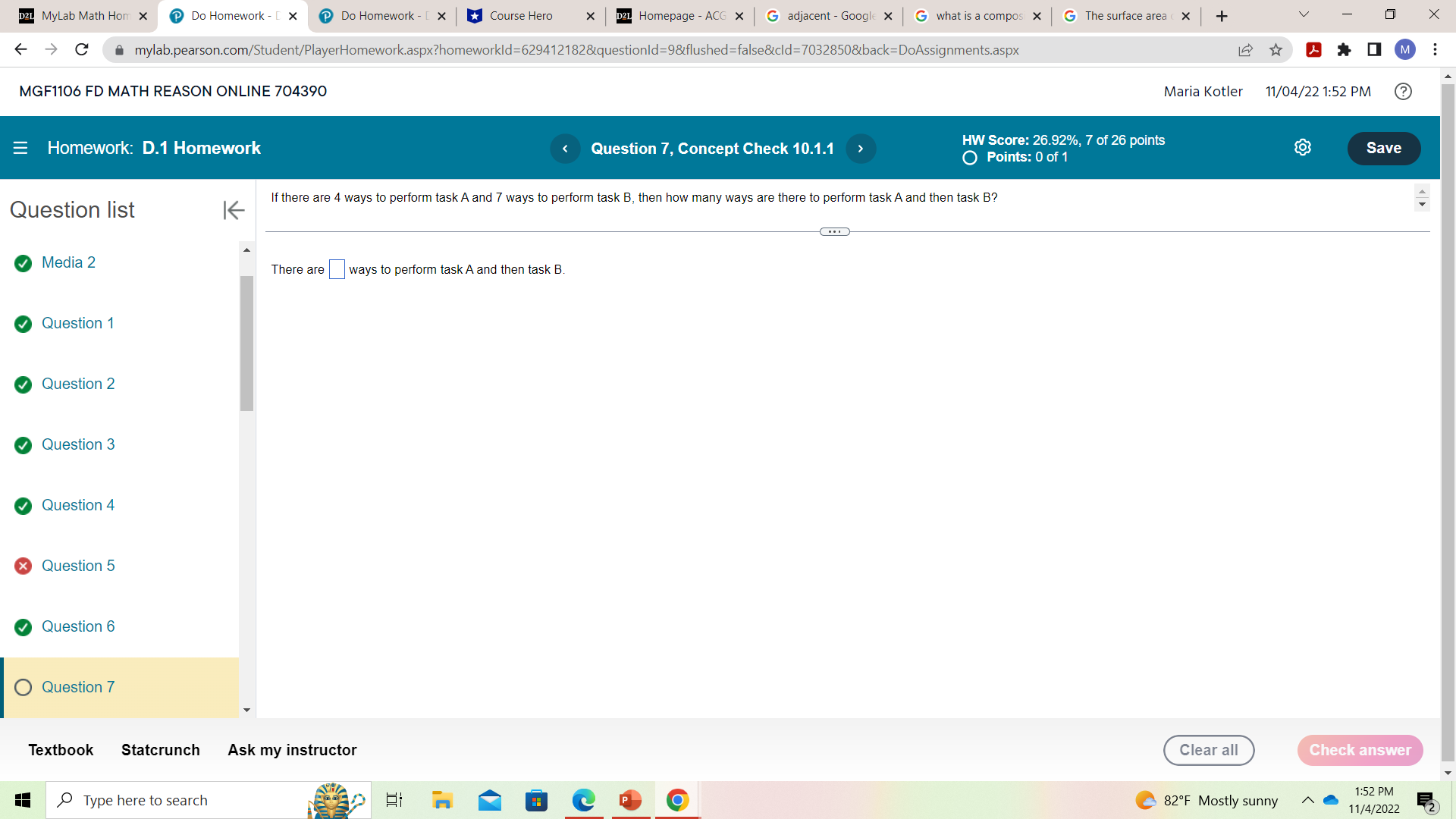Open the hamburger menu next to Homework title
This screenshot has width=1456, height=819.
(20, 148)
